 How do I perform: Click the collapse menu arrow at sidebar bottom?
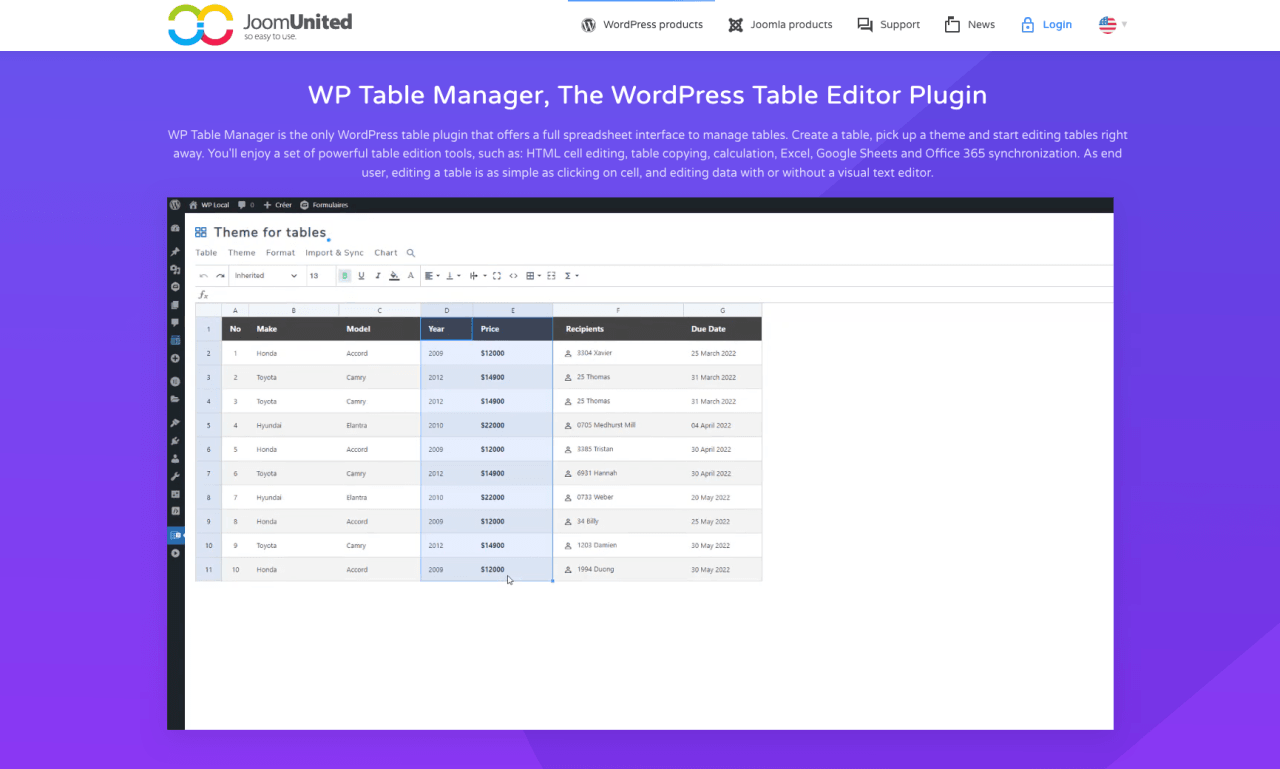click(175, 553)
